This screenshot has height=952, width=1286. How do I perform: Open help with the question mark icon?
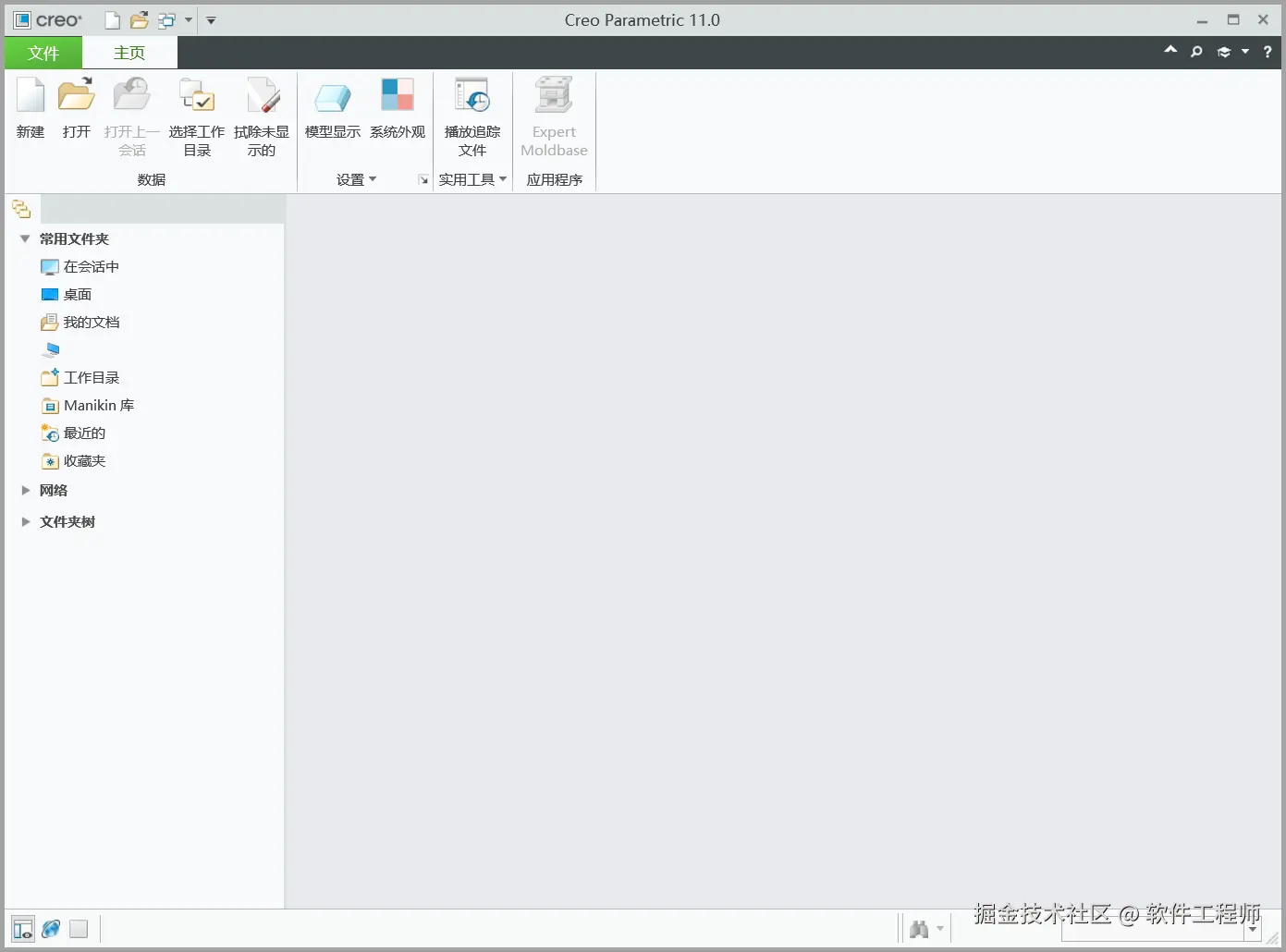1268,52
